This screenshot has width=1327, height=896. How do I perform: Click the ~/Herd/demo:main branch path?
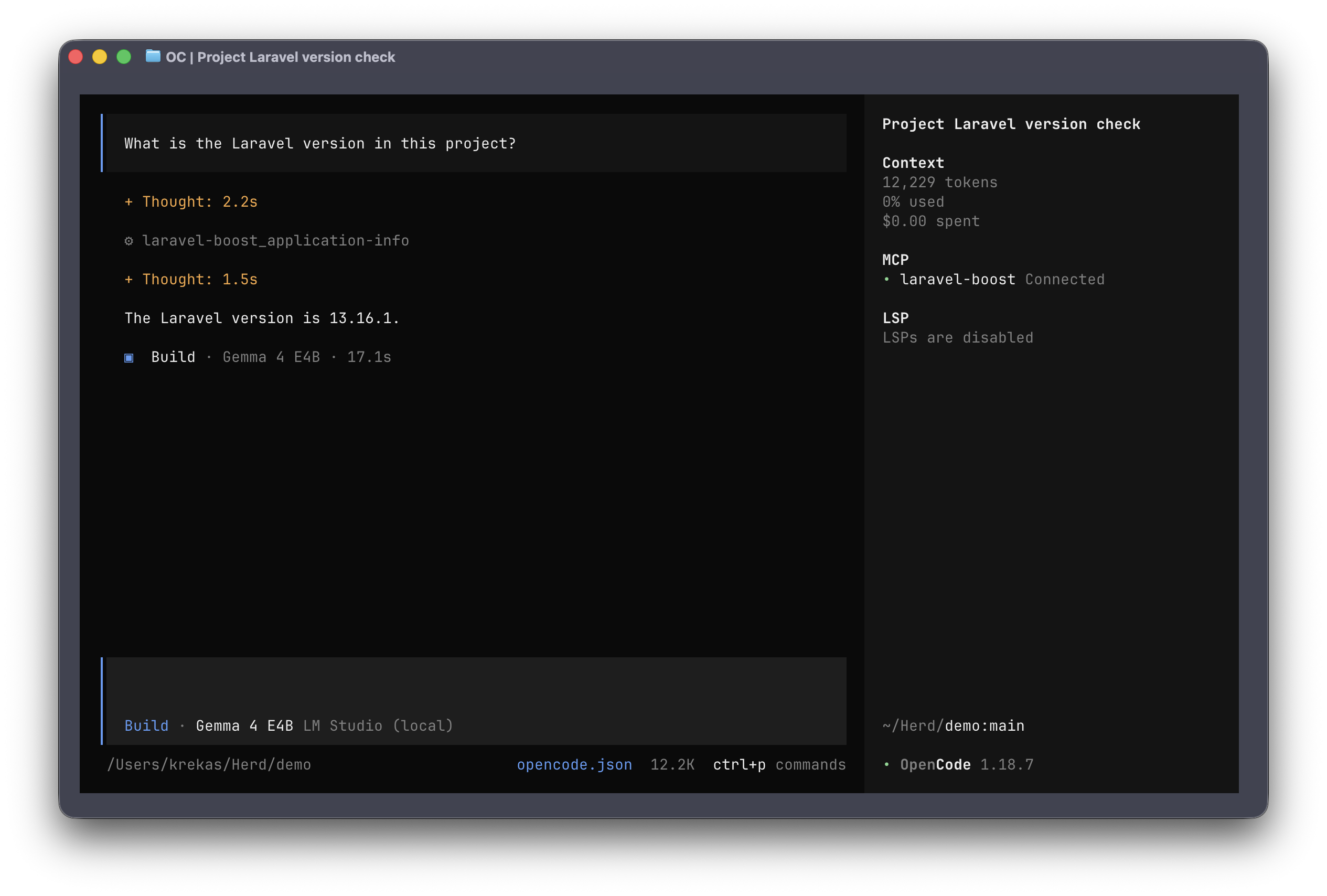[953, 726]
